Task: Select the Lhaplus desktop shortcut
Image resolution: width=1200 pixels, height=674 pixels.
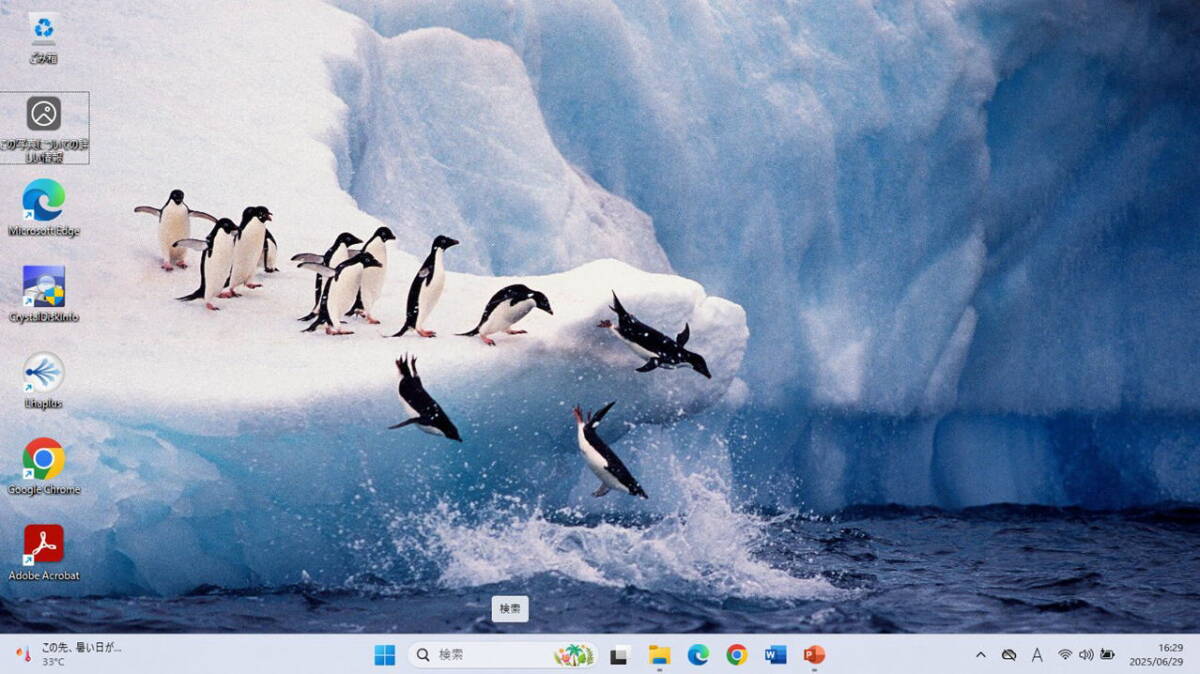Action: point(44,373)
